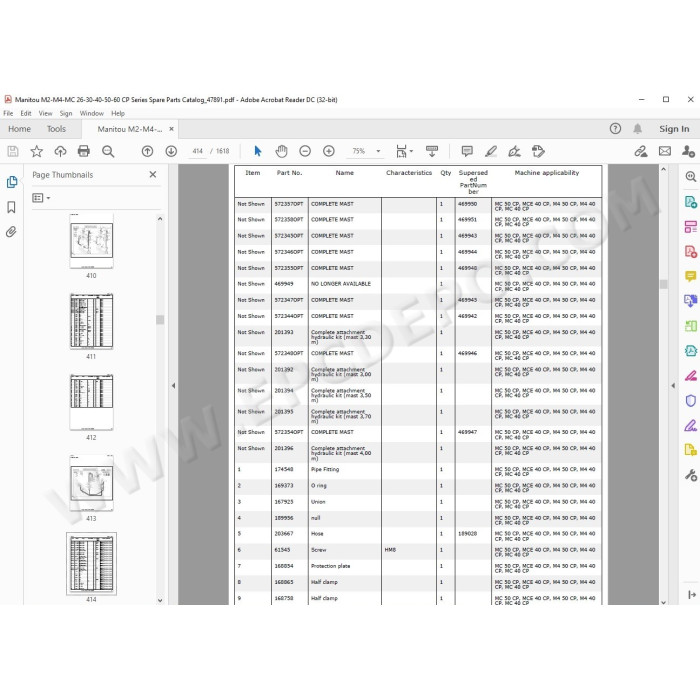Click the 'Pipe Fitting' name cell
700x700 pixels.
click(x=345, y=470)
